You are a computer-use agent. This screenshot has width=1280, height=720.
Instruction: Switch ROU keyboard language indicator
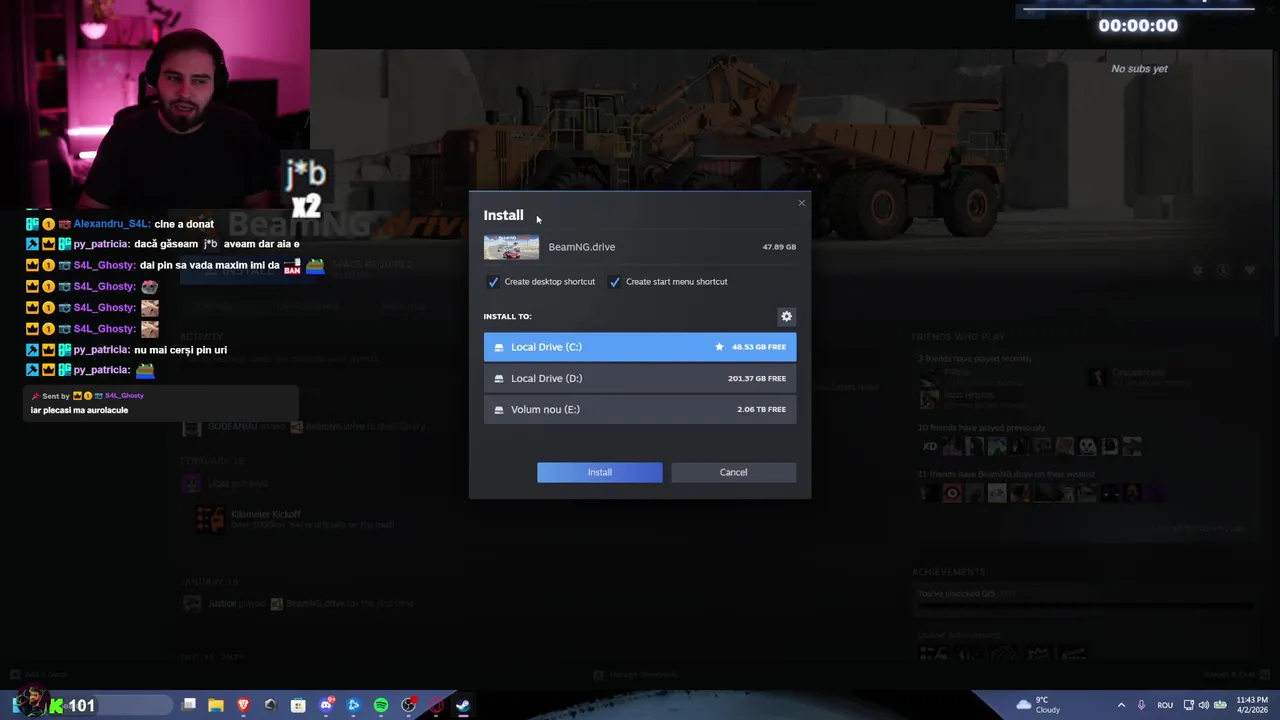tap(1165, 705)
